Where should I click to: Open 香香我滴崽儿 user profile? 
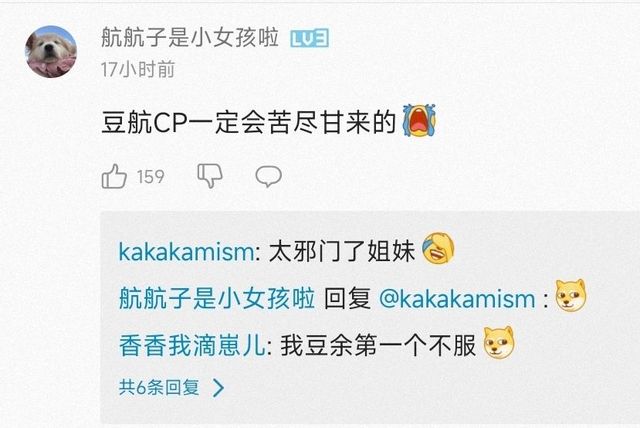pos(192,346)
